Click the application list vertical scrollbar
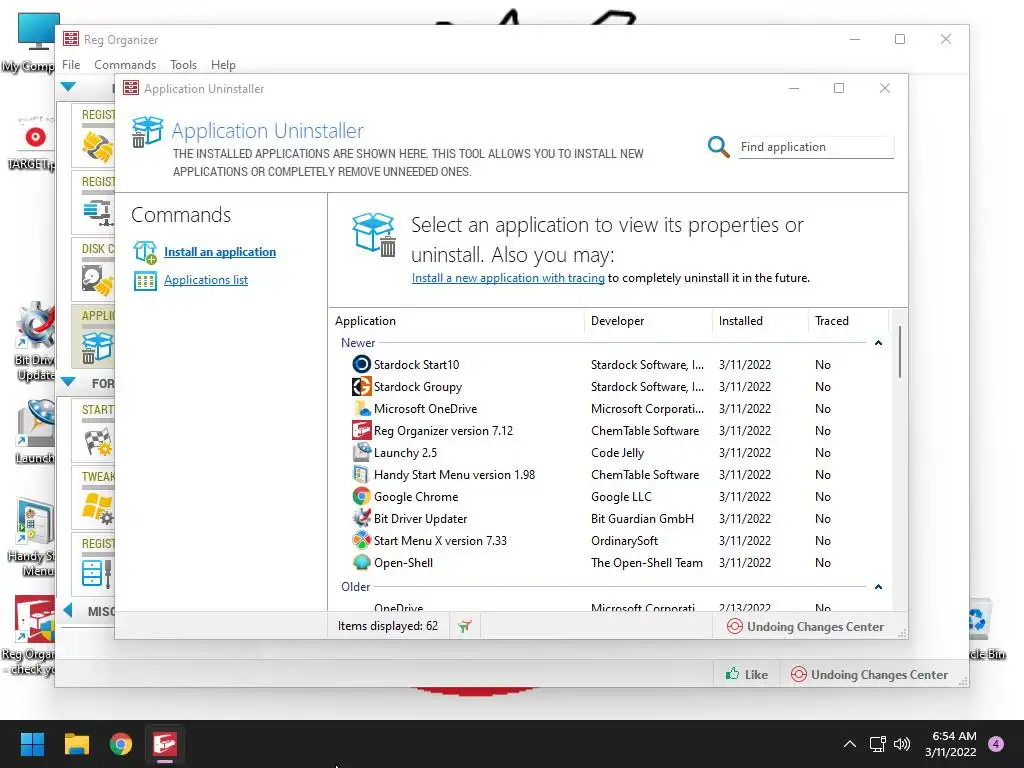Viewport: 1024px width, 768px height. coord(899,352)
